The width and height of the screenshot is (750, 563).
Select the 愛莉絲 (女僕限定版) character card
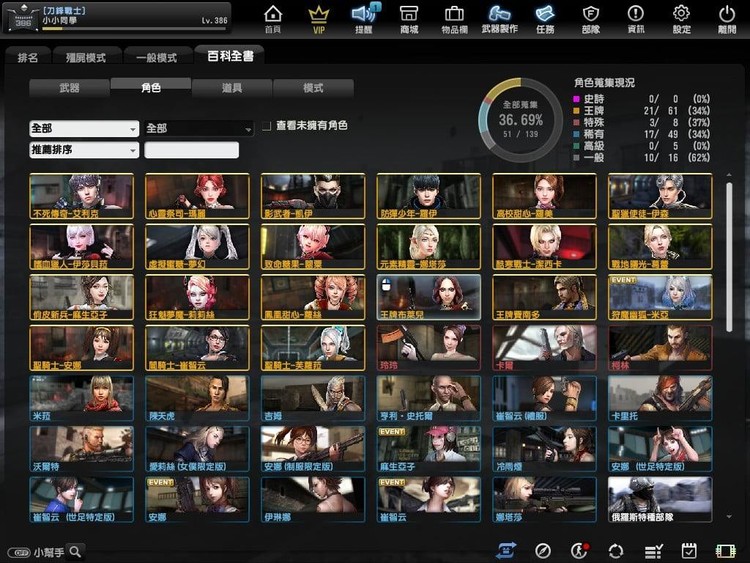point(197,449)
